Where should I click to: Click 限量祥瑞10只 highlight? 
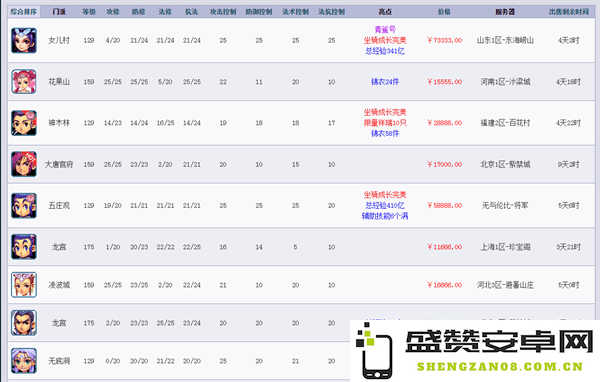[385, 123]
